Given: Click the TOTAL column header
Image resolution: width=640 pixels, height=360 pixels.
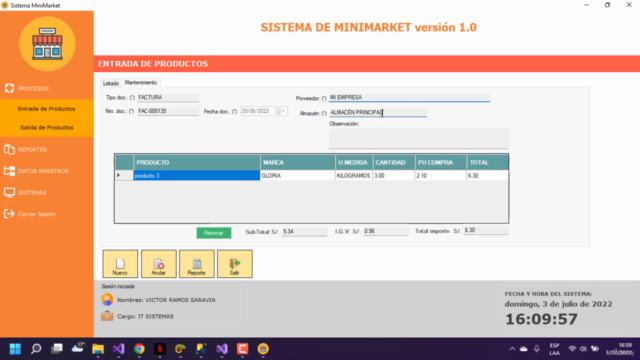Looking at the screenshot, I should click(x=487, y=162).
